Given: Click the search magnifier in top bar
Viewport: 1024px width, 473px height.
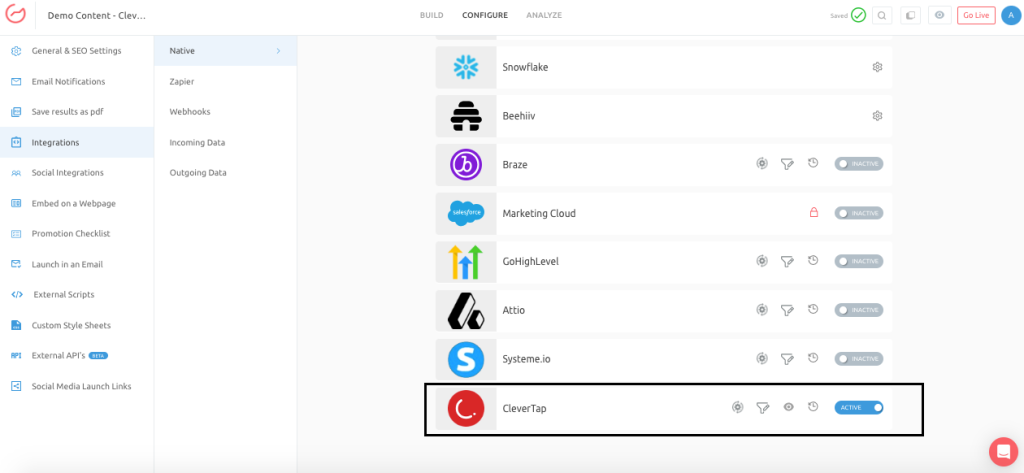Looking at the screenshot, I should pyautogui.click(x=882, y=16).
